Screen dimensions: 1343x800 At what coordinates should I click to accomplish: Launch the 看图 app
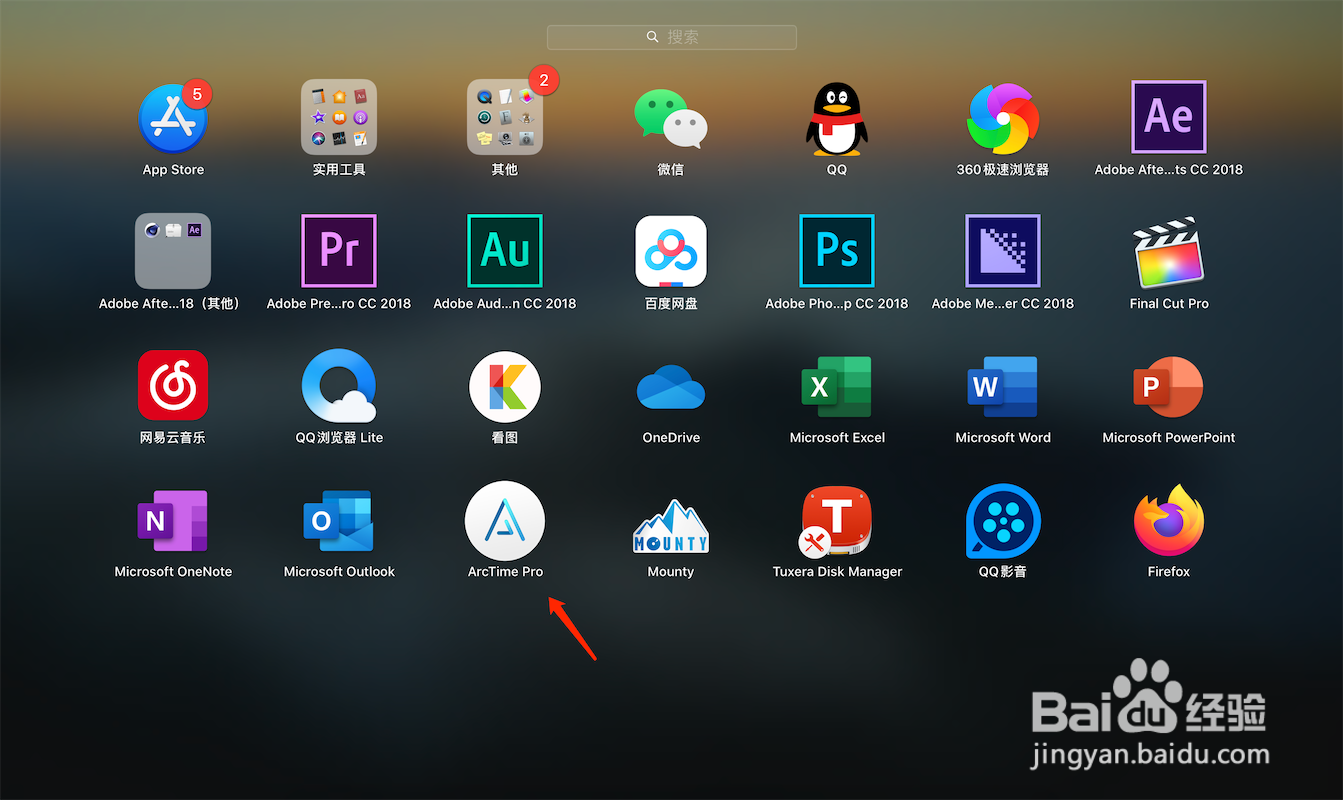pos(505,385)
